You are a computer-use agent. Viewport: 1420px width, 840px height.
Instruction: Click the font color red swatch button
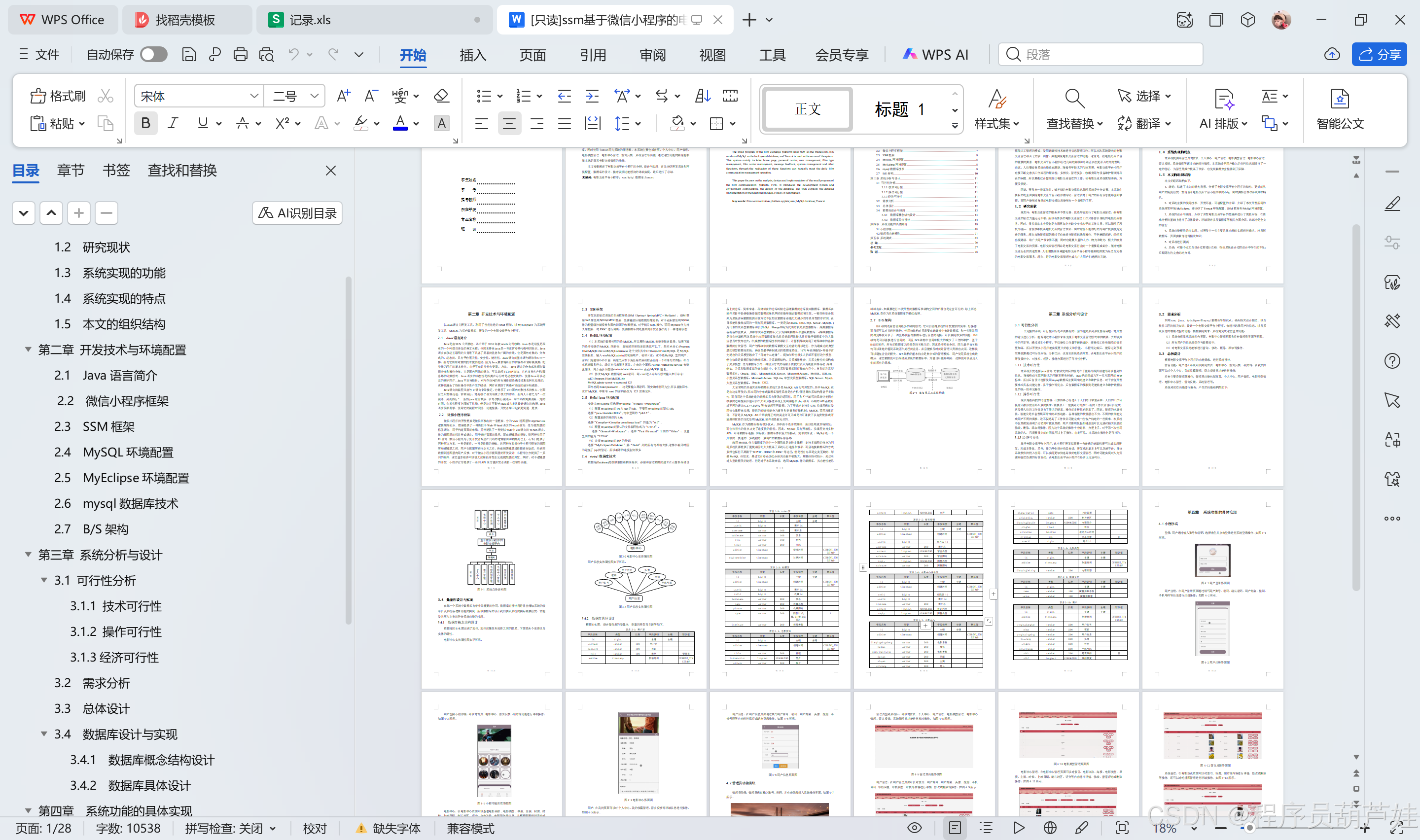[x=400, y=123]
